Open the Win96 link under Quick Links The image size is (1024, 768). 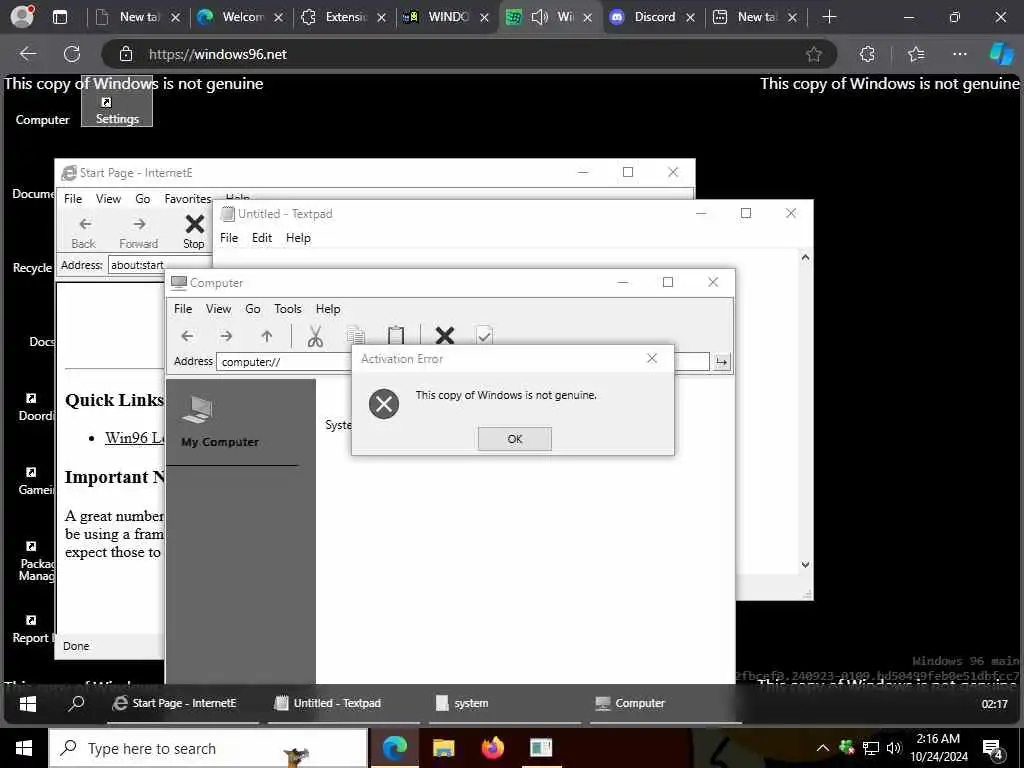[135, 438]
